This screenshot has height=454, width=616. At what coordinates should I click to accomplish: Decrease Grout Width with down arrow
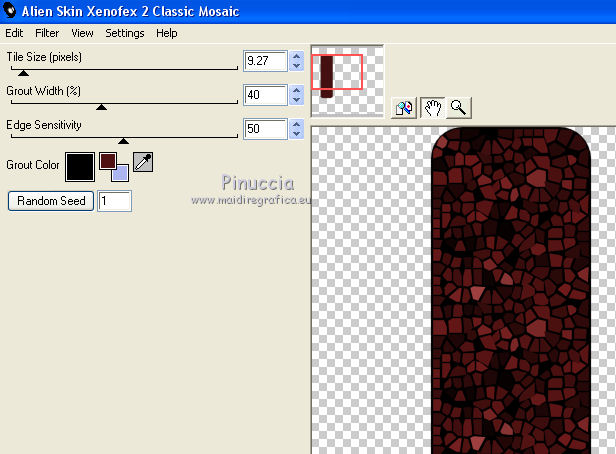(297, 100)
